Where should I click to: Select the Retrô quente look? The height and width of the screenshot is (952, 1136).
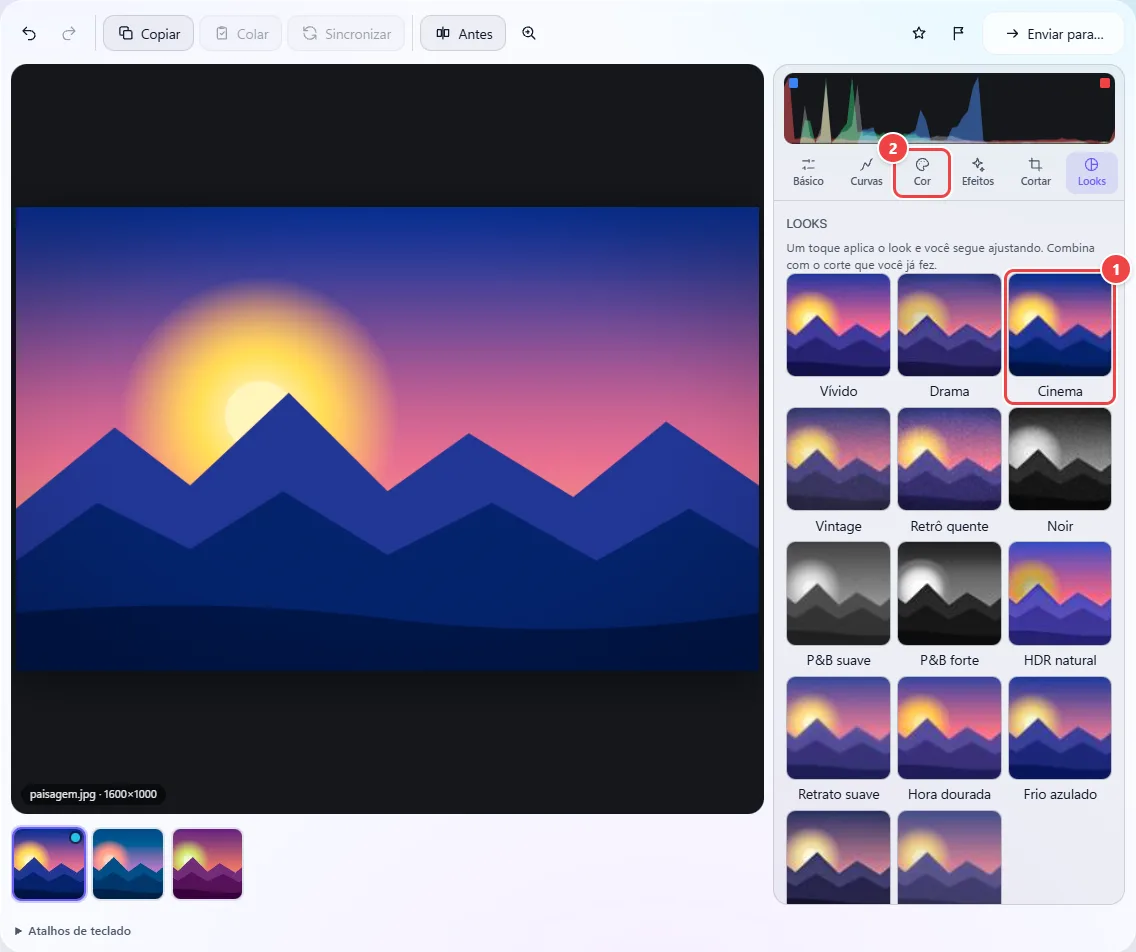point(949,472)
